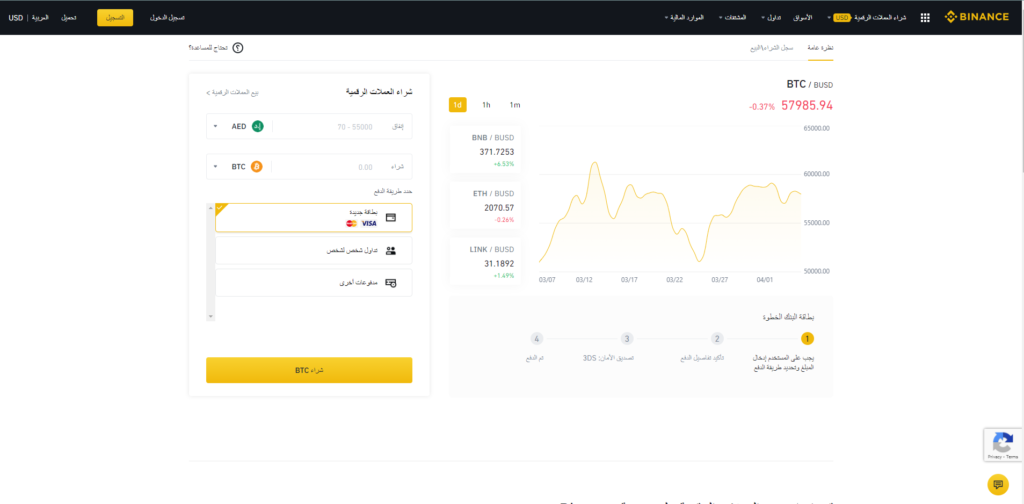The image size is (1024, 504).
Task: Click the 57985.94 BTC price value
Action: [x=807, y=105]
